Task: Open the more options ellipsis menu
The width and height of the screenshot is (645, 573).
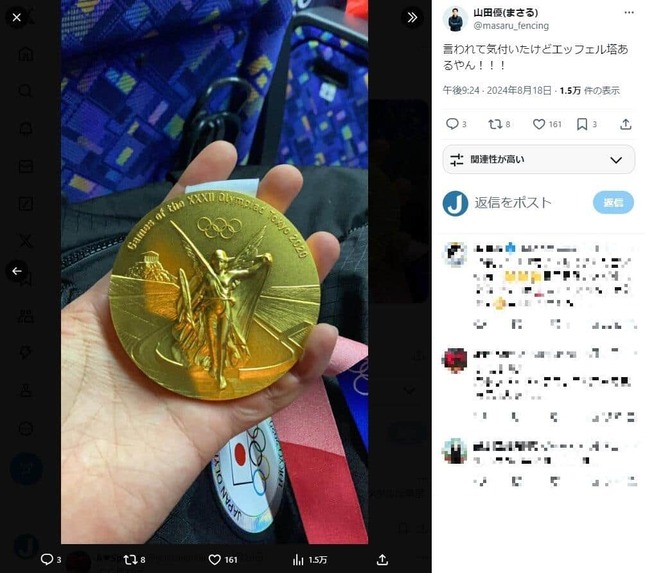Action: pyautogui.click(x=629, y=13)
